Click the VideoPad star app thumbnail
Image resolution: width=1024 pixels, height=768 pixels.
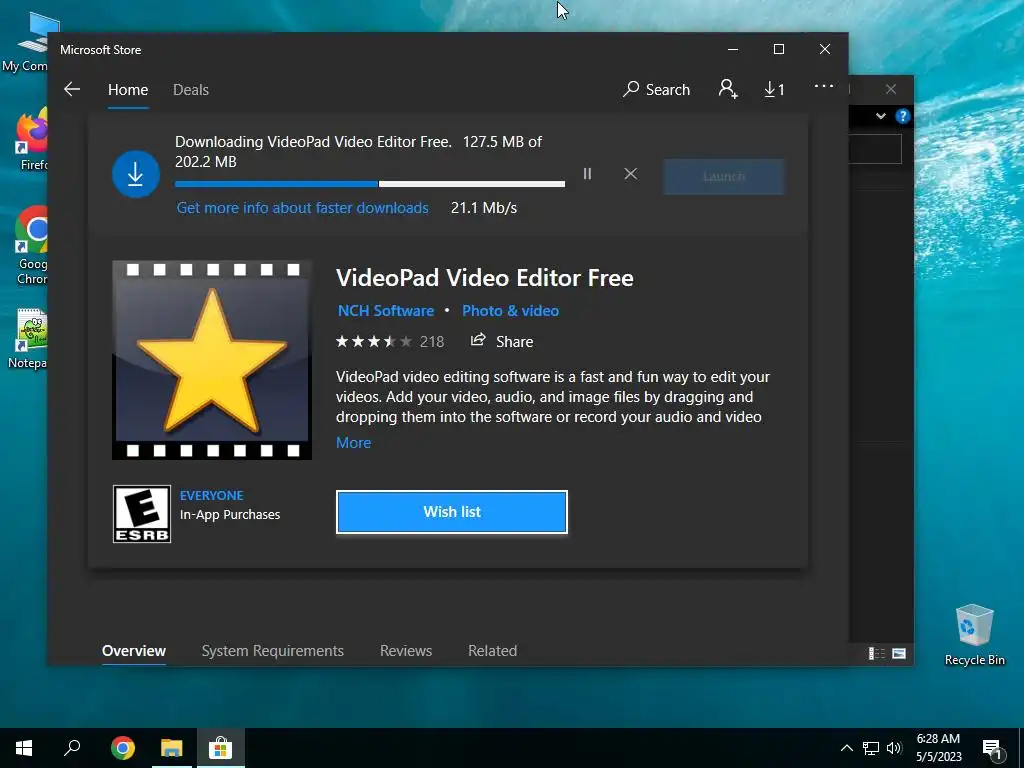tap(212, 360)
